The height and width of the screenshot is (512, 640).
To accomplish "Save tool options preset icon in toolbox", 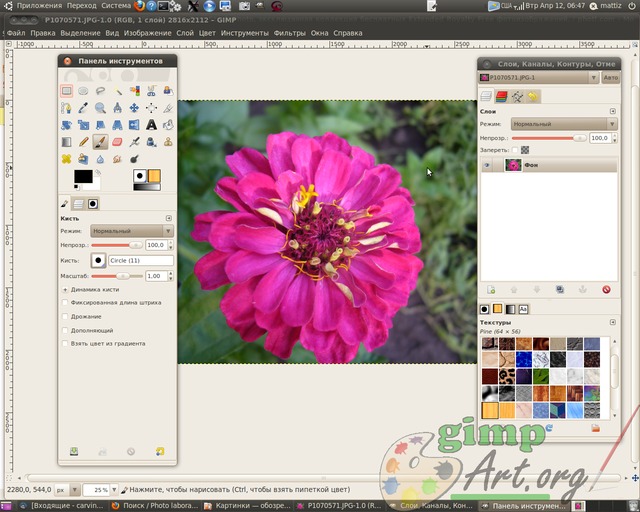I will click(74, 451).
